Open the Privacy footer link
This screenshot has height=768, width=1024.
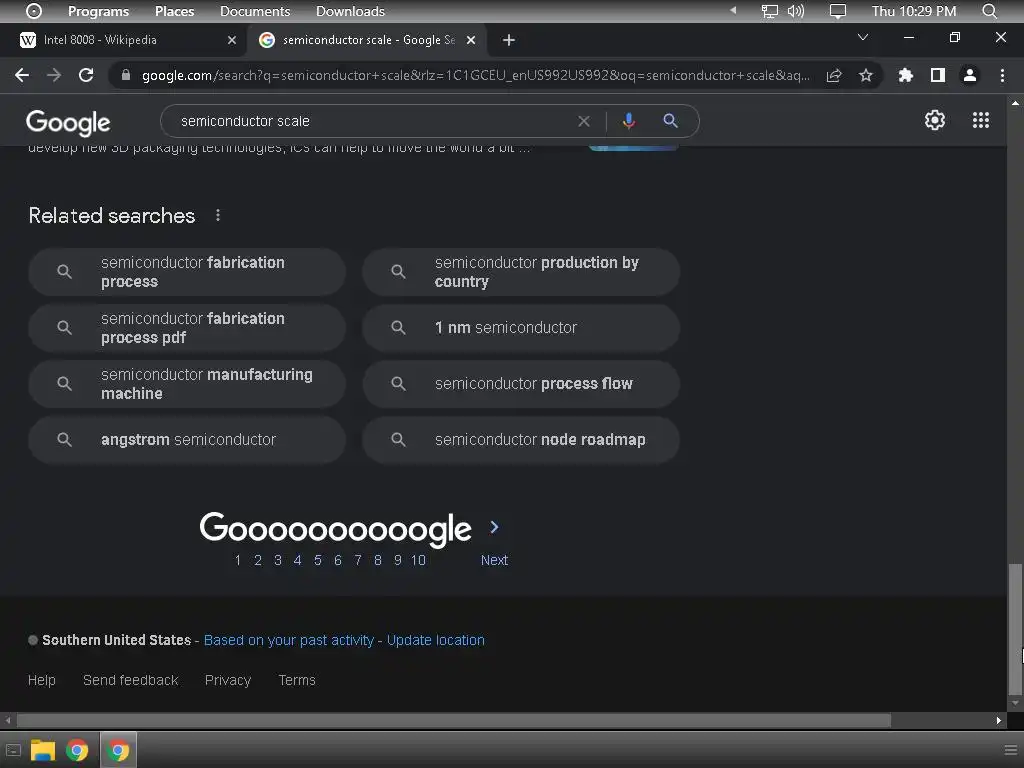click(228, 680)
